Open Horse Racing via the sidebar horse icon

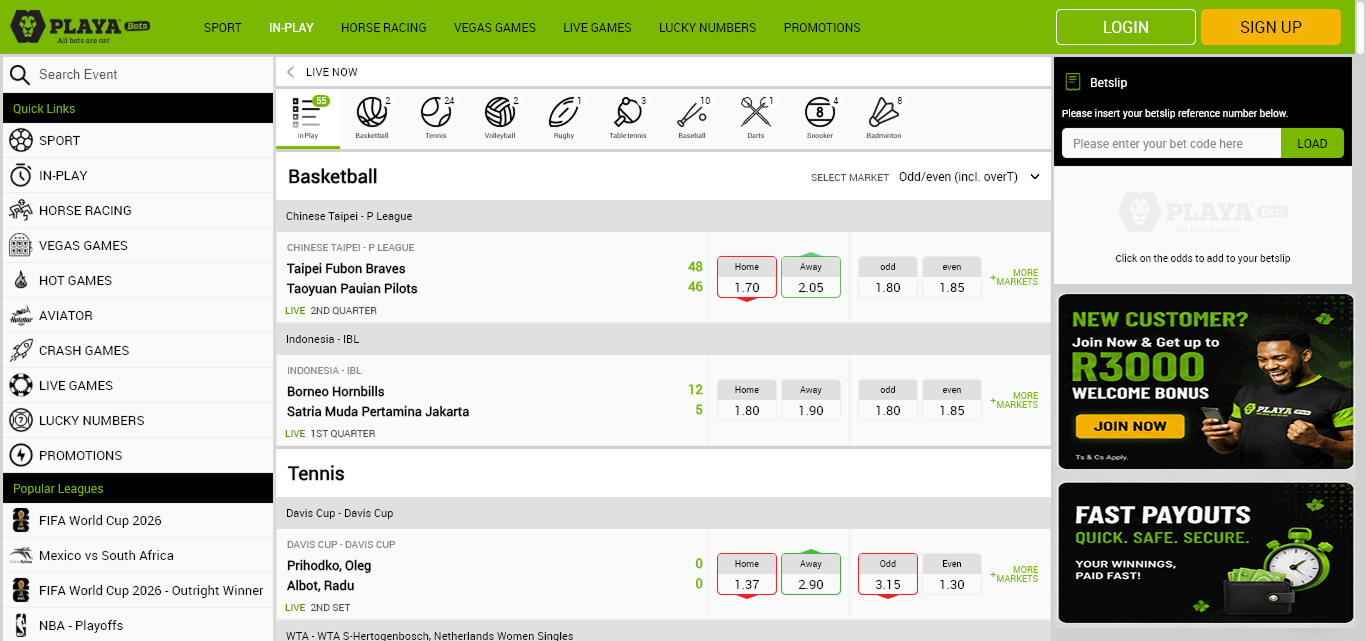pyautogui.click(x=20, y=210)
